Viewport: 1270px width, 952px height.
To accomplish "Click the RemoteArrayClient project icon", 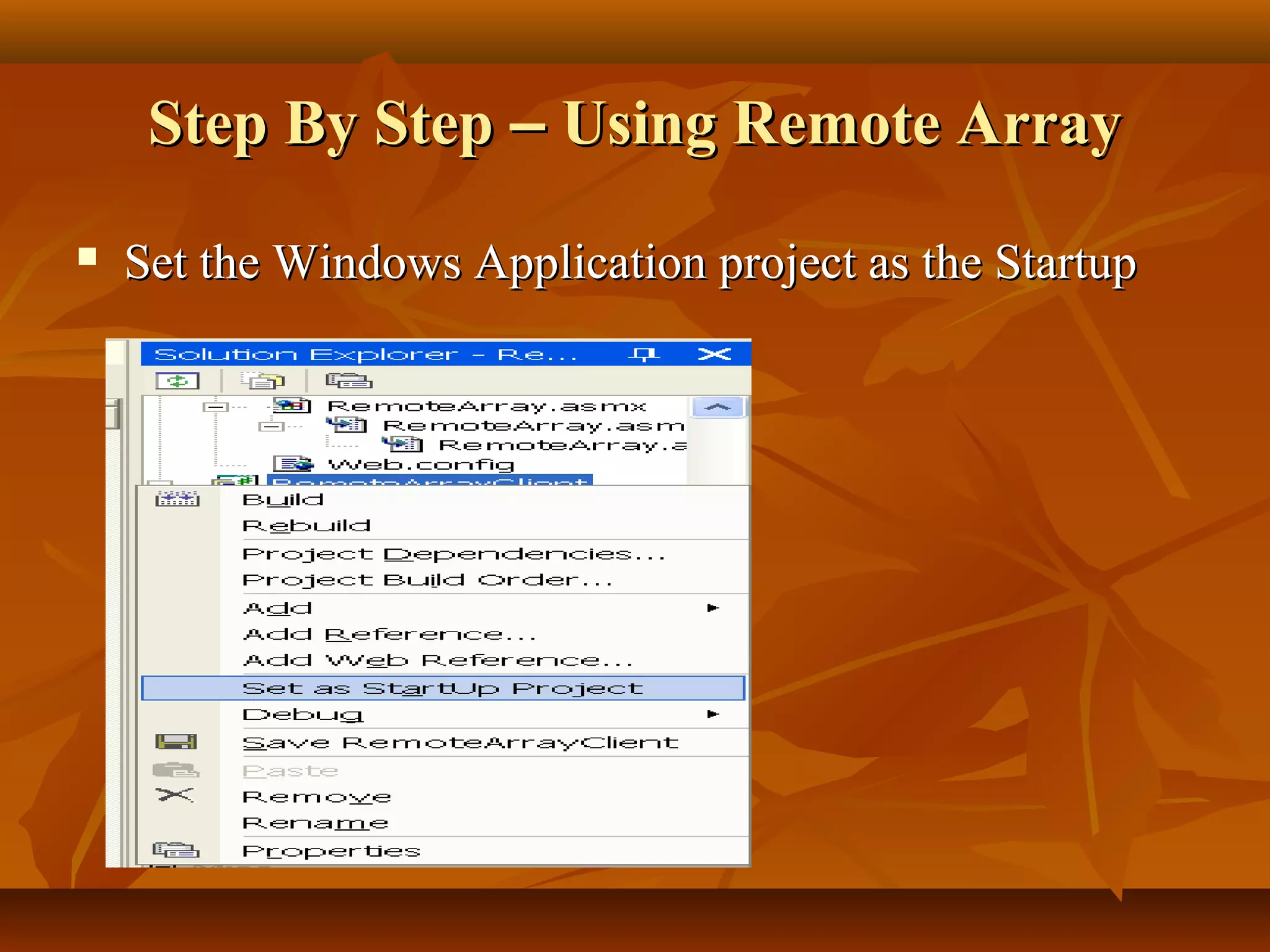I will click(x=236, y=480).
